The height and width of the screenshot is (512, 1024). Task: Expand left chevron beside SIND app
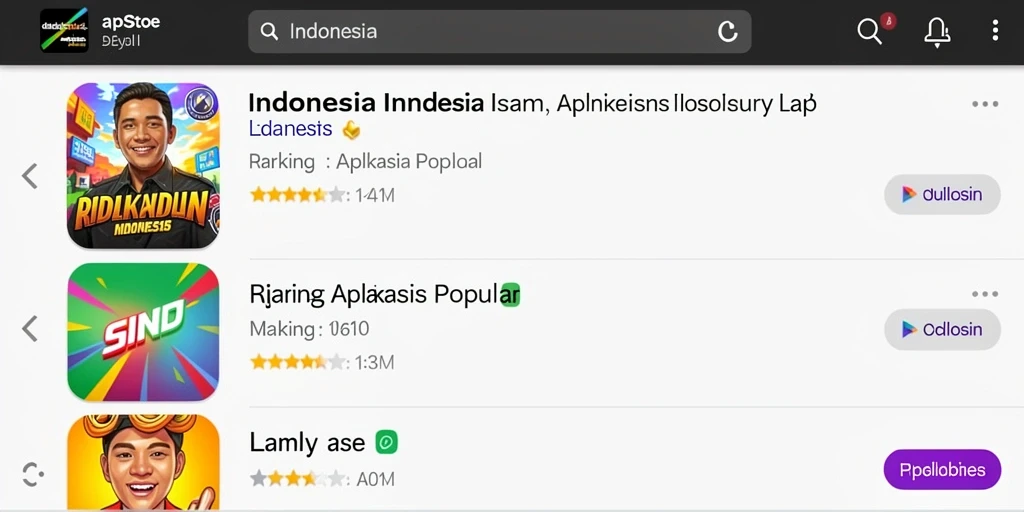(x=29, y=328)
